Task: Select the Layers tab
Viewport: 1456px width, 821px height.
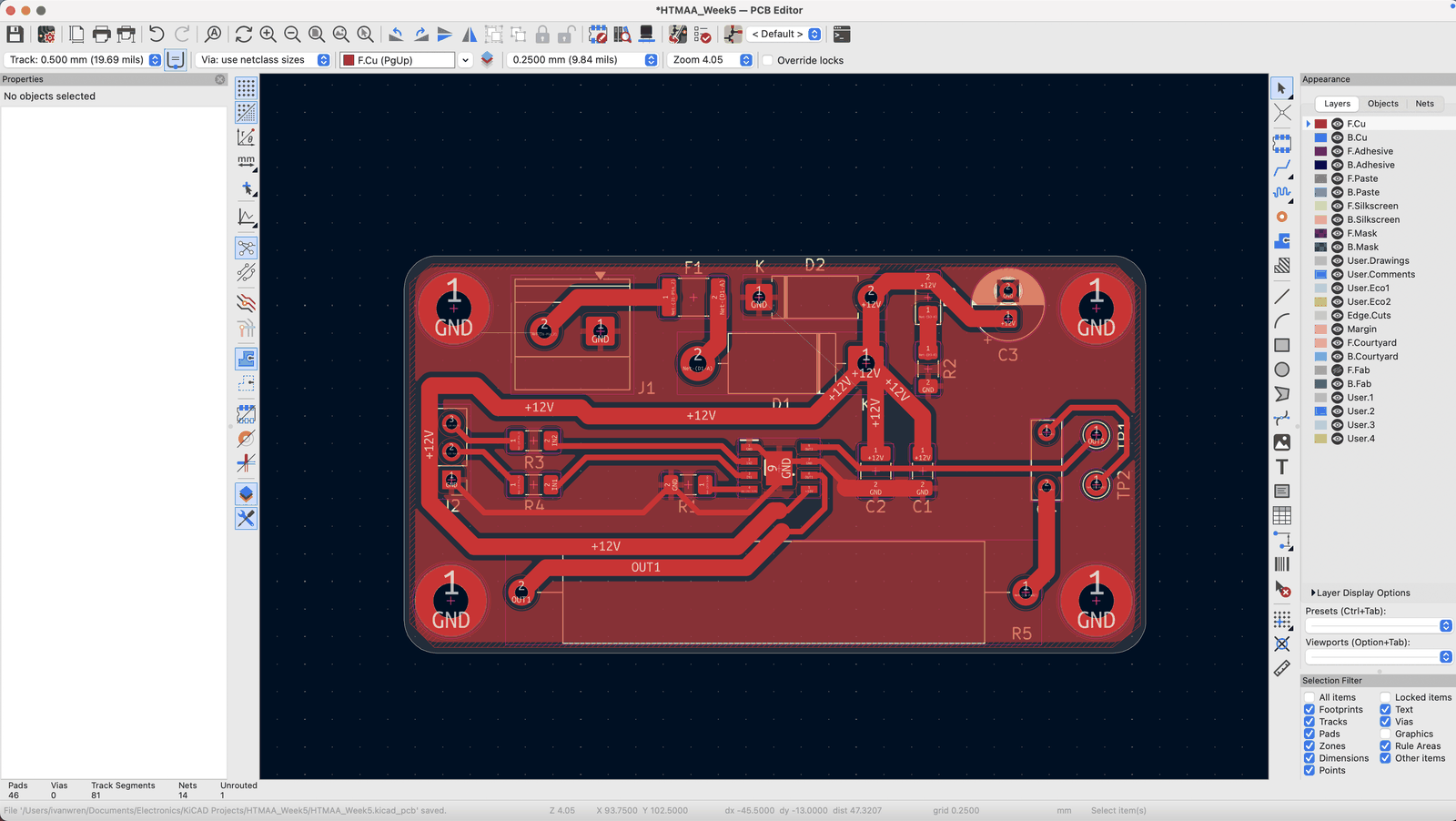Action: point(1337,104)
